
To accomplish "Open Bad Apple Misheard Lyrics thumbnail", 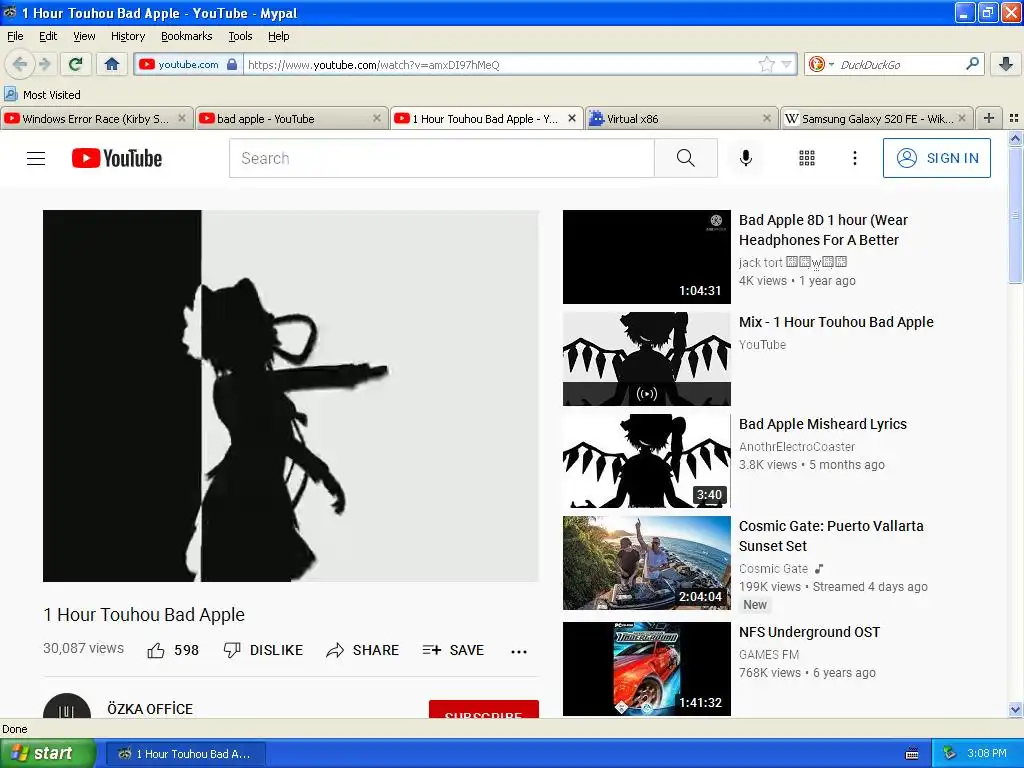I will click(647, 460).
